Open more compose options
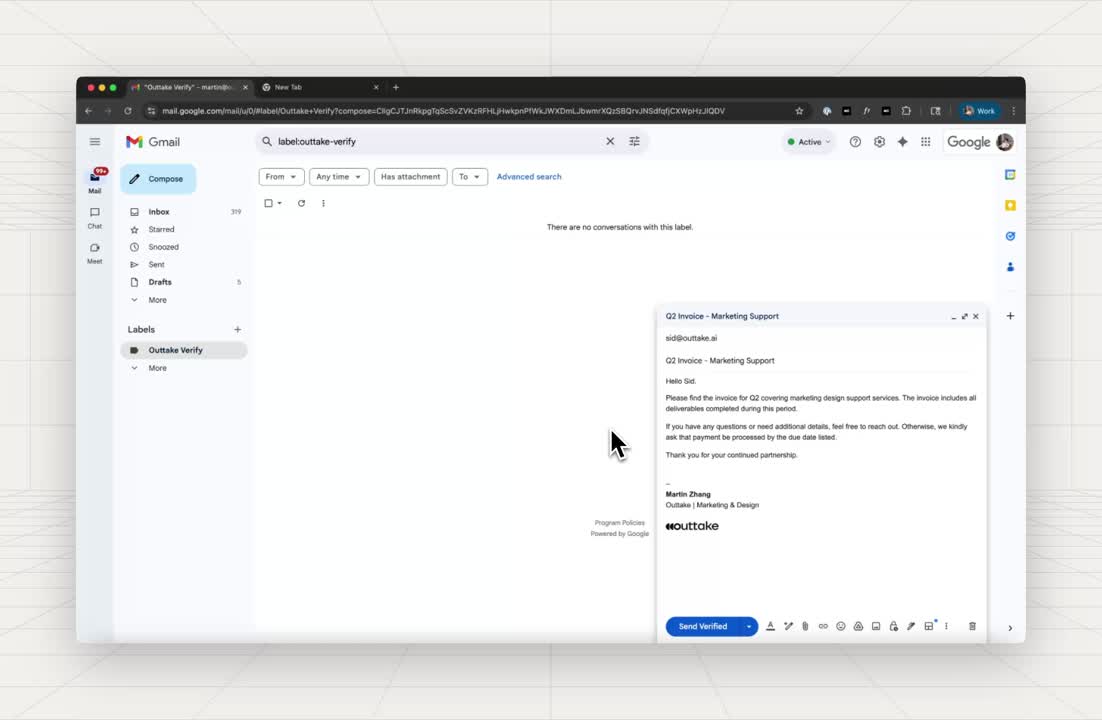The width and height of the screenshot is (1102, 720). (x=947, y=626)
